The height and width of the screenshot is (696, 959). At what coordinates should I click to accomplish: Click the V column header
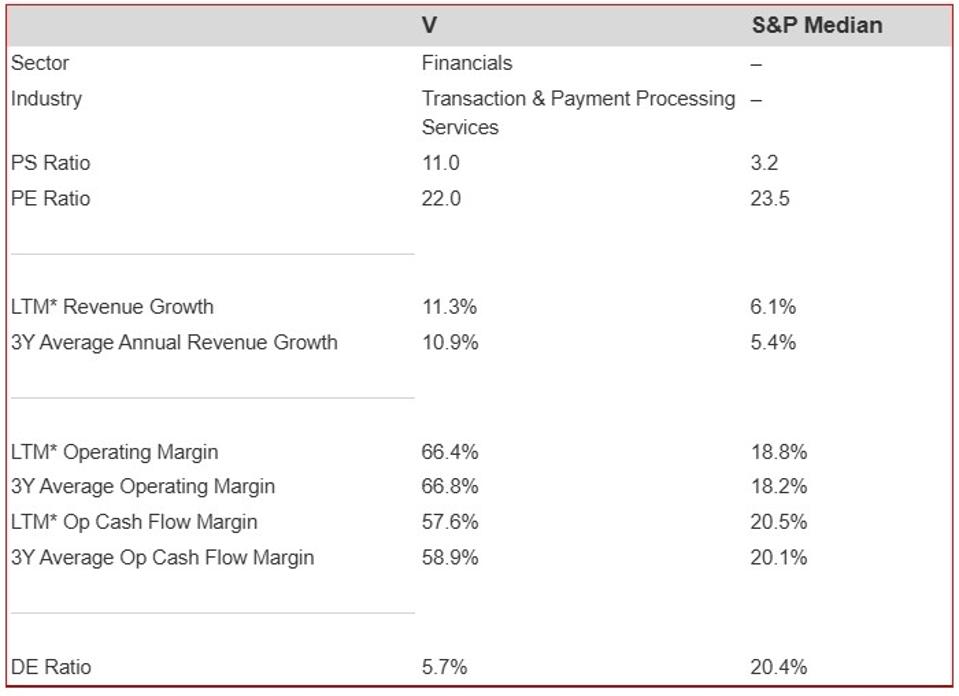pyautogui.click(x=429, y=26)
